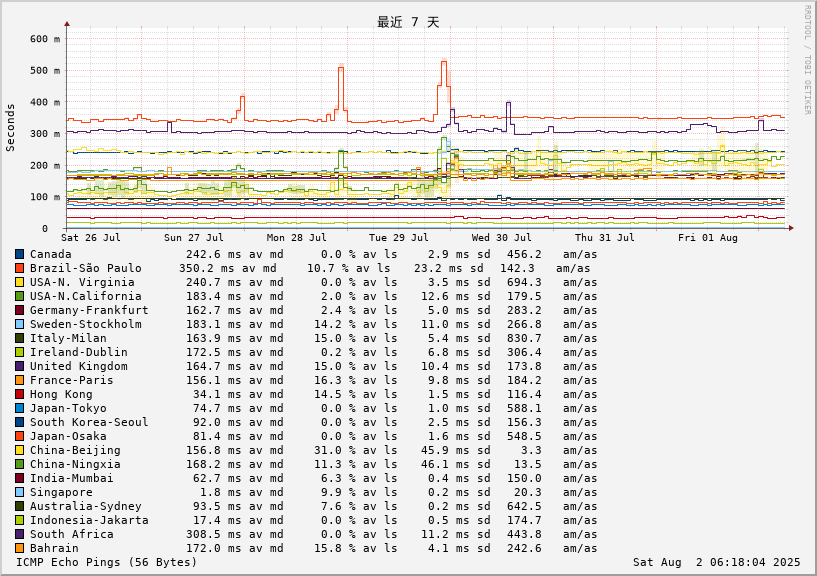Image resolution: width=817 pixels, height=576 pixels.
Task: Click the Italy-Milan legend color swatch
Action: [x=19, y=339]
